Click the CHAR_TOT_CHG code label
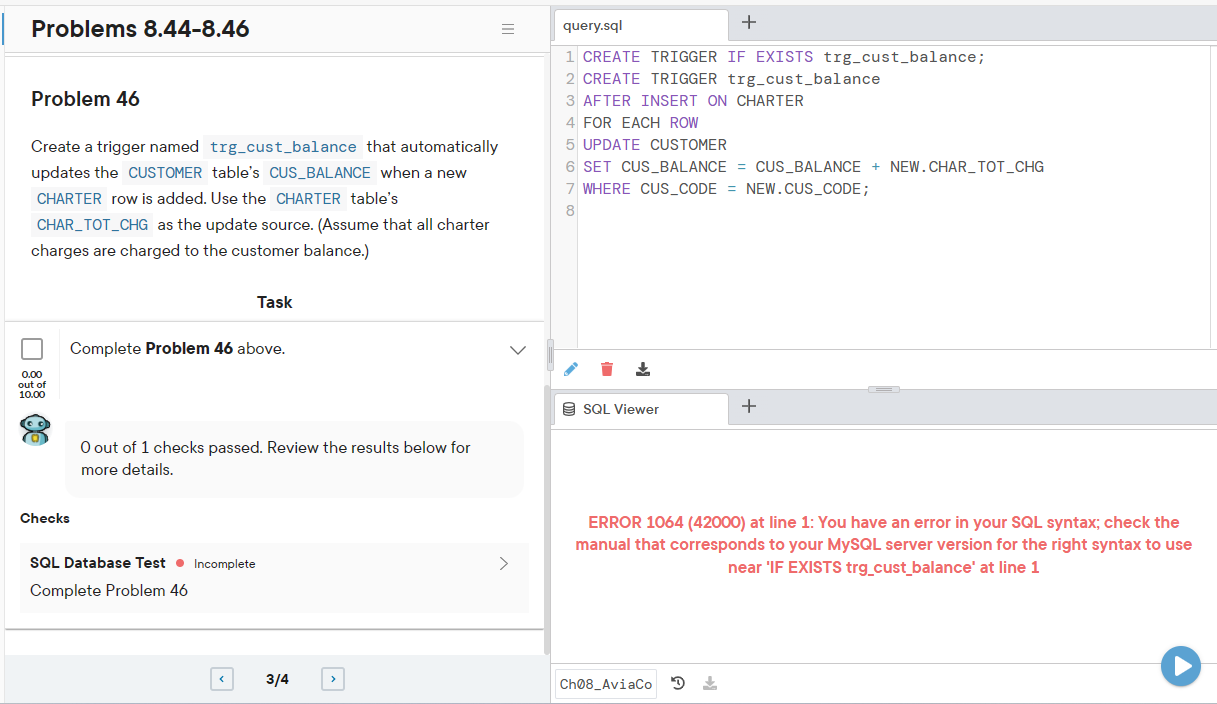Viewport: 1217px width, 704px height. tap(92, 225)
